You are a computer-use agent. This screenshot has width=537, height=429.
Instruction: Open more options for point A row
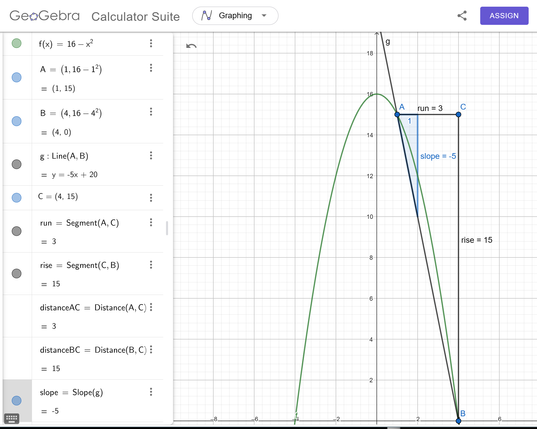coord(151,68)
